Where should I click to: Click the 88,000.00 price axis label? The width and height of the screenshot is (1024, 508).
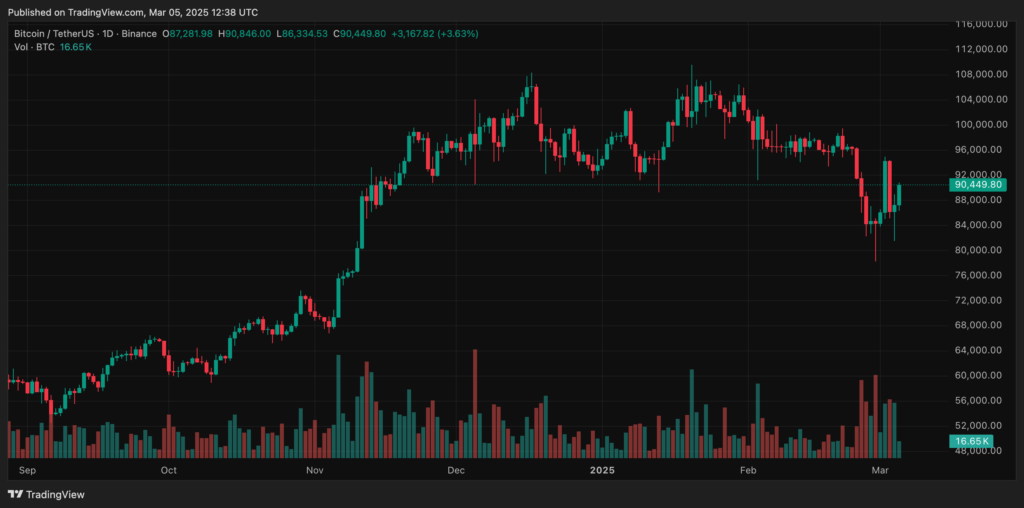pyautogui.click(x=978, y=200)
